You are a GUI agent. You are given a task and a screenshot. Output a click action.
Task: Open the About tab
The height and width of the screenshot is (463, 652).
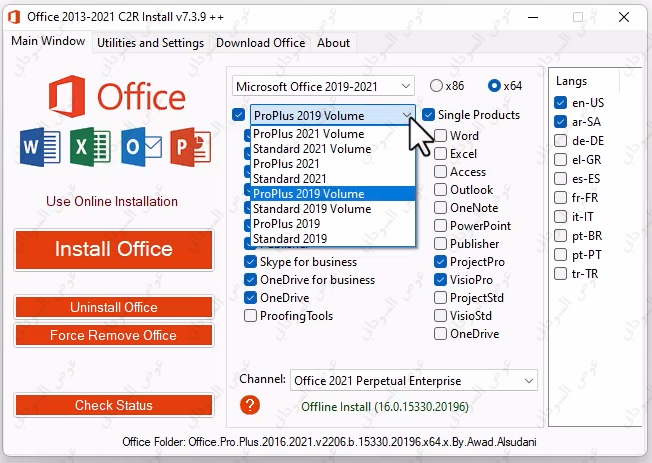coord(333,43)
